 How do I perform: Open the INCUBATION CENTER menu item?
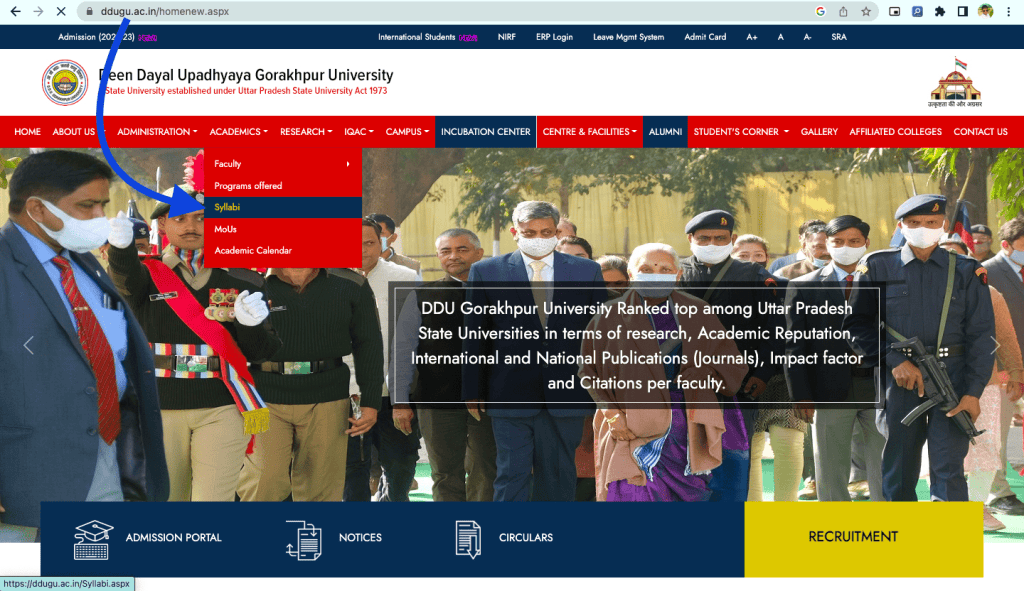coord(485,132)
